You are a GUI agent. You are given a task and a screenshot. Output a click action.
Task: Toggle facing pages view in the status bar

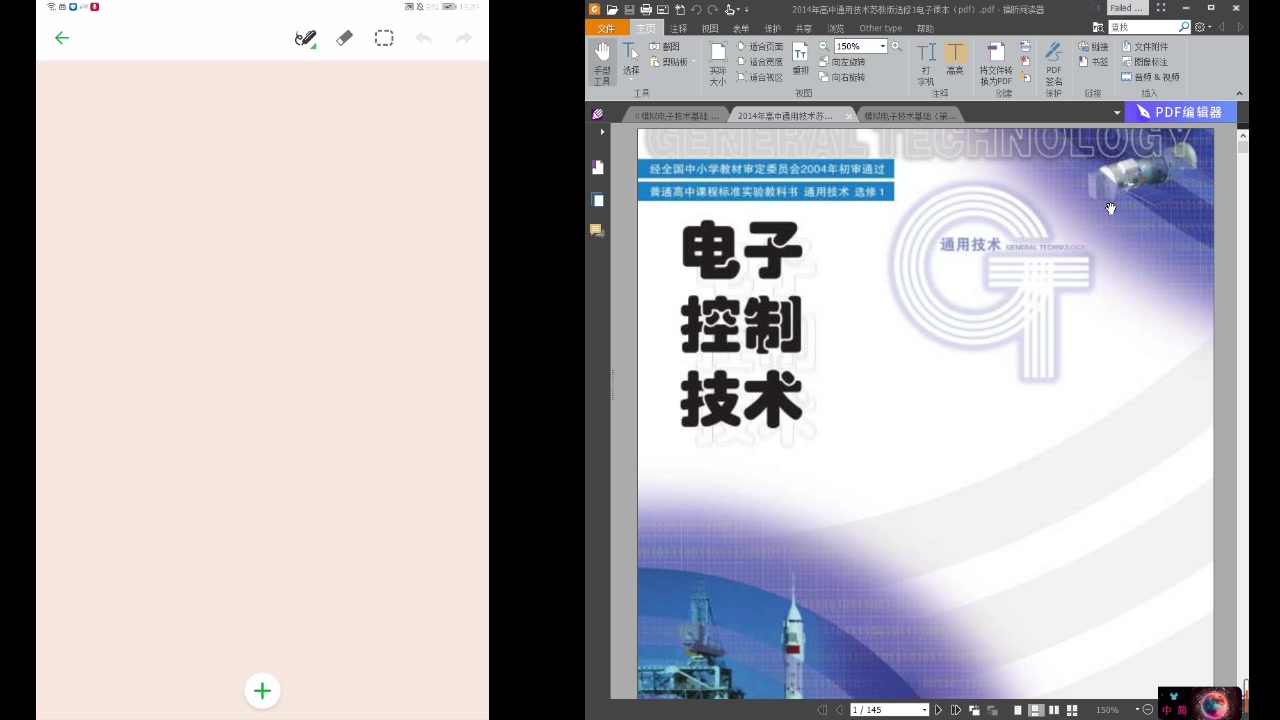click(1054, 709)
